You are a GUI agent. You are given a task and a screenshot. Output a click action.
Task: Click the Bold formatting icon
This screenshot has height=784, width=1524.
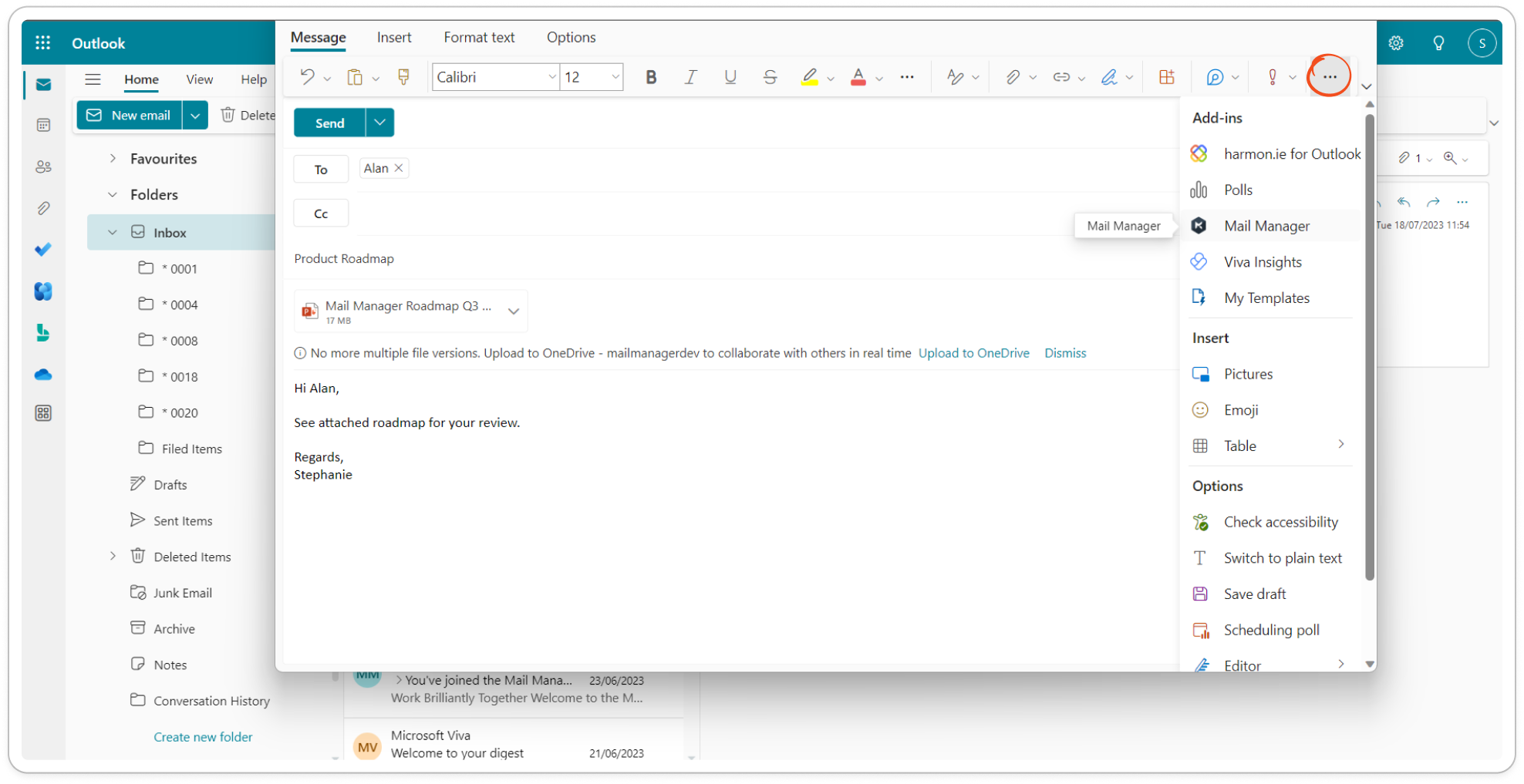pos(651,77)
